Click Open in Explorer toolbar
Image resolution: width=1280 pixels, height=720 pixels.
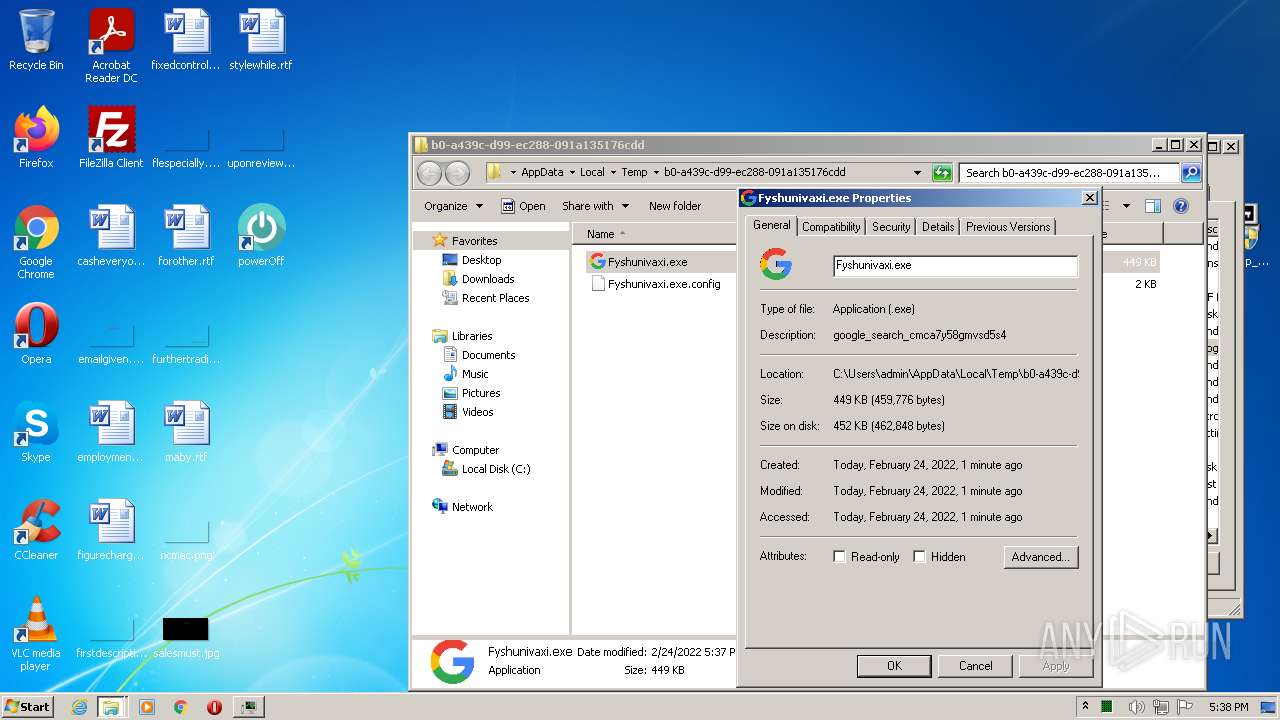point(523,206)
